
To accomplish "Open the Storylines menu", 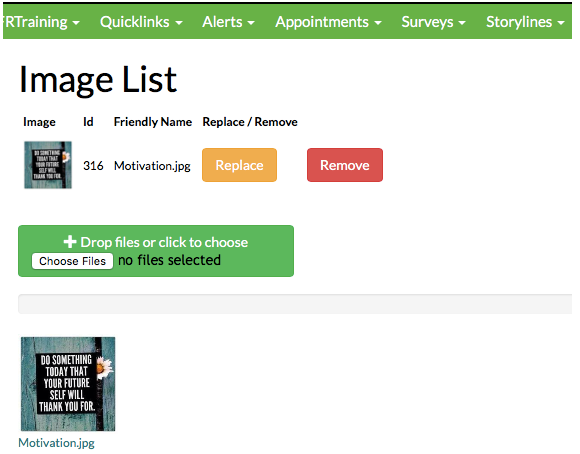I will [x=525, y=22].
